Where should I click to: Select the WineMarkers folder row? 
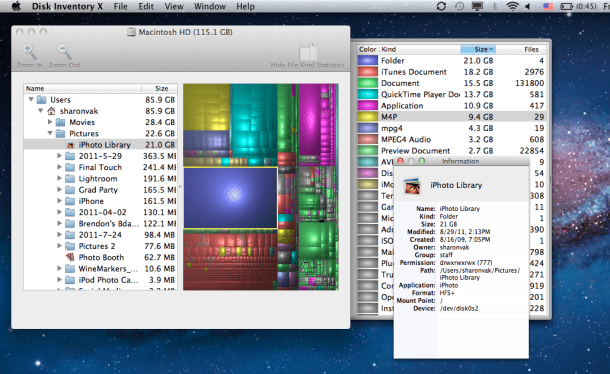[x=100, y=269]
